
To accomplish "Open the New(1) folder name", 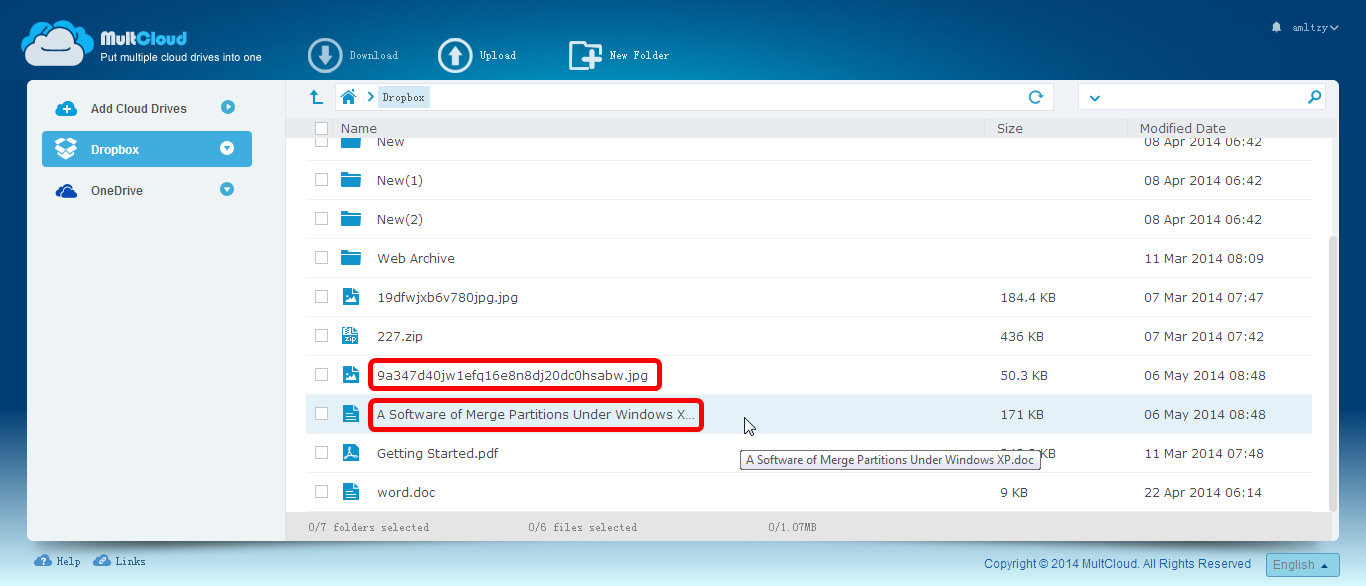I will click(x=400, y=180).
